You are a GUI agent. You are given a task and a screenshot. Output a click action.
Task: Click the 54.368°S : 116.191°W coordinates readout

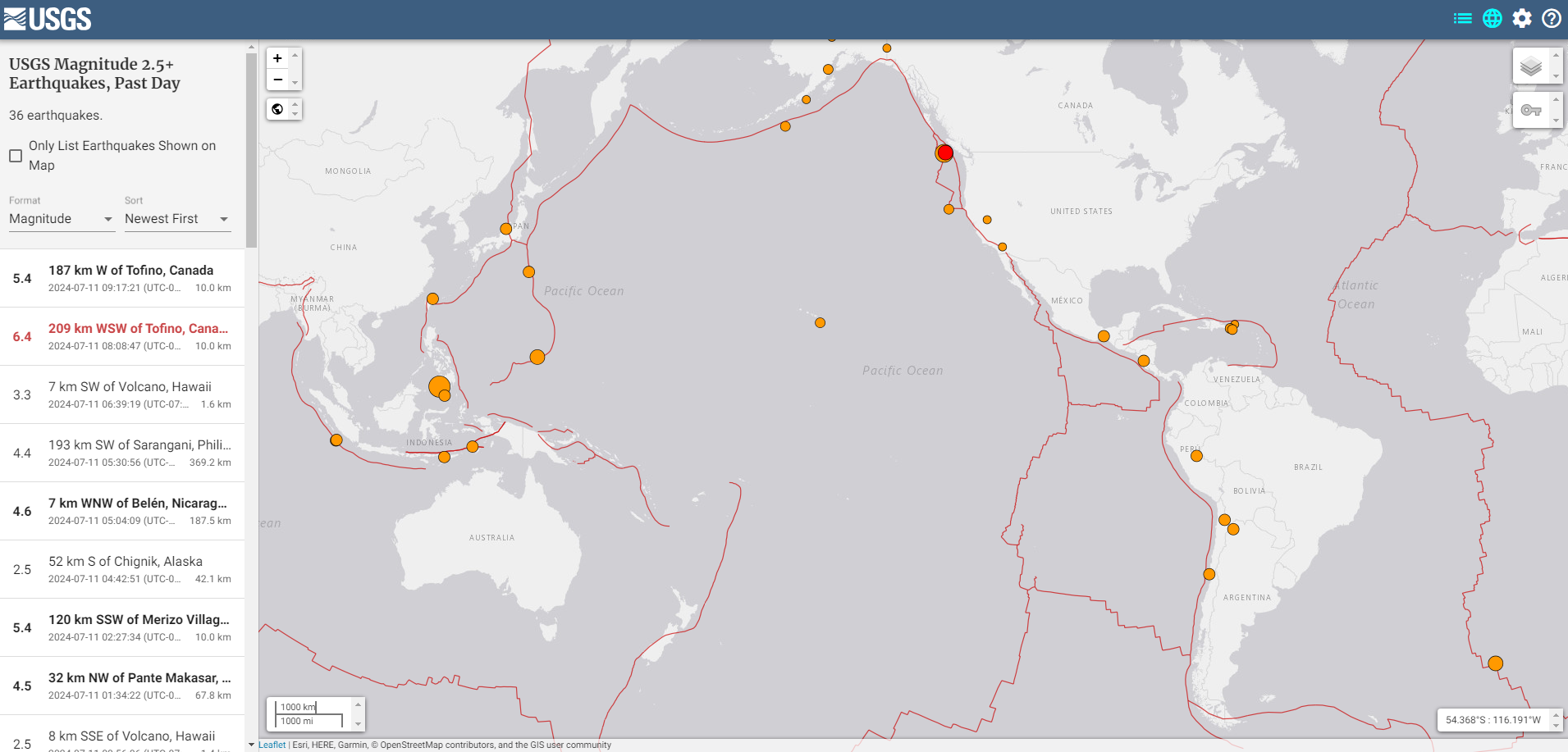point(1493,720)
